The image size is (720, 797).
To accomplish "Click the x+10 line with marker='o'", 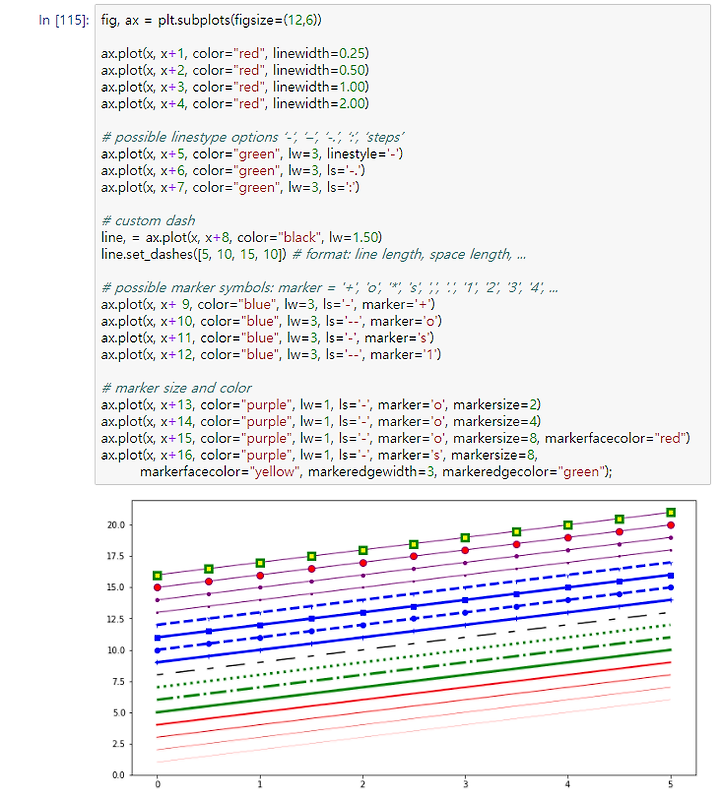I will click(271, 321).
